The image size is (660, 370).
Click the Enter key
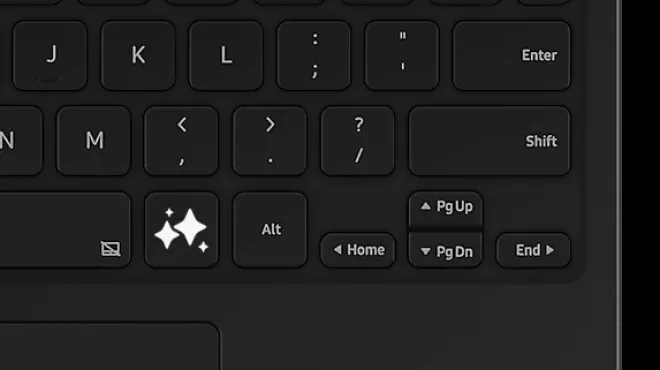point(511,56)
